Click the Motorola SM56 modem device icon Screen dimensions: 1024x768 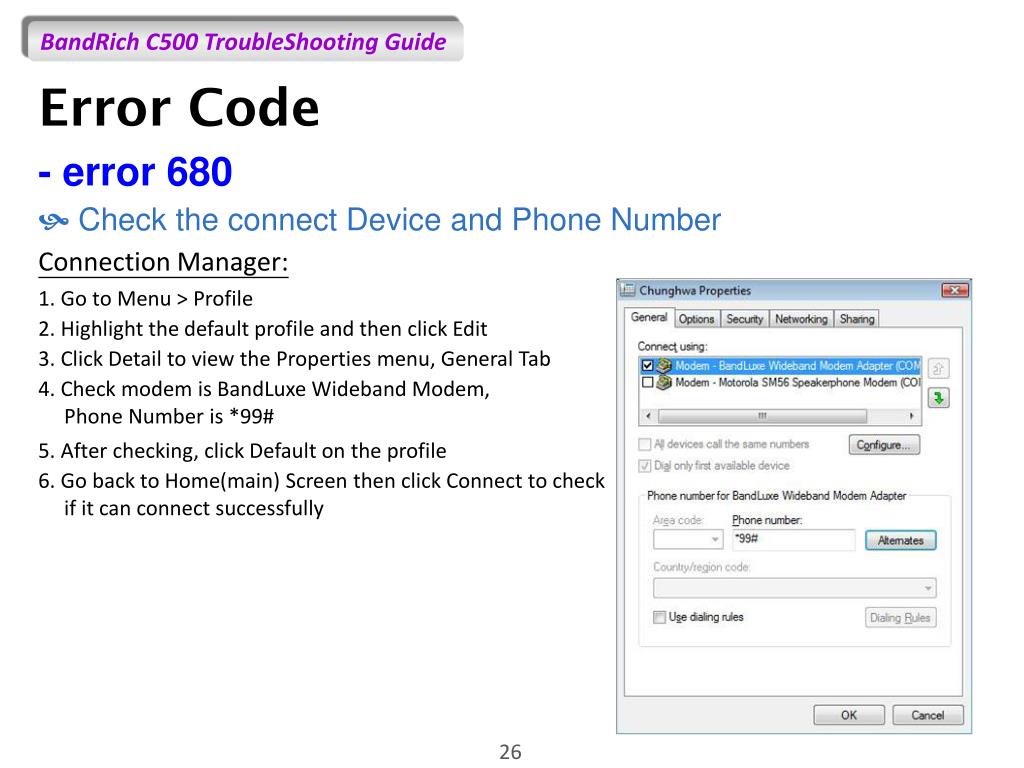pyautogui.click(x=664, y=383)
